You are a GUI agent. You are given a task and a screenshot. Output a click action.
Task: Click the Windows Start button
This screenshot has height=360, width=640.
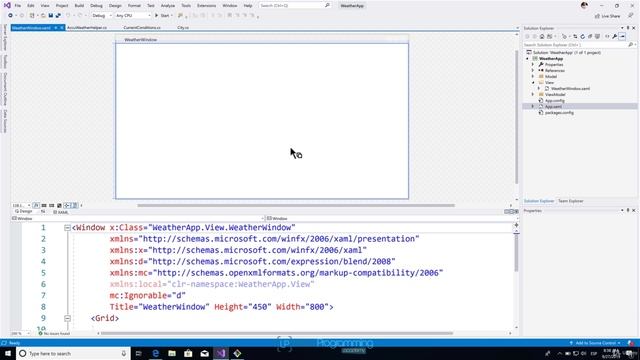pyautogui.click(x=8, y=353)
